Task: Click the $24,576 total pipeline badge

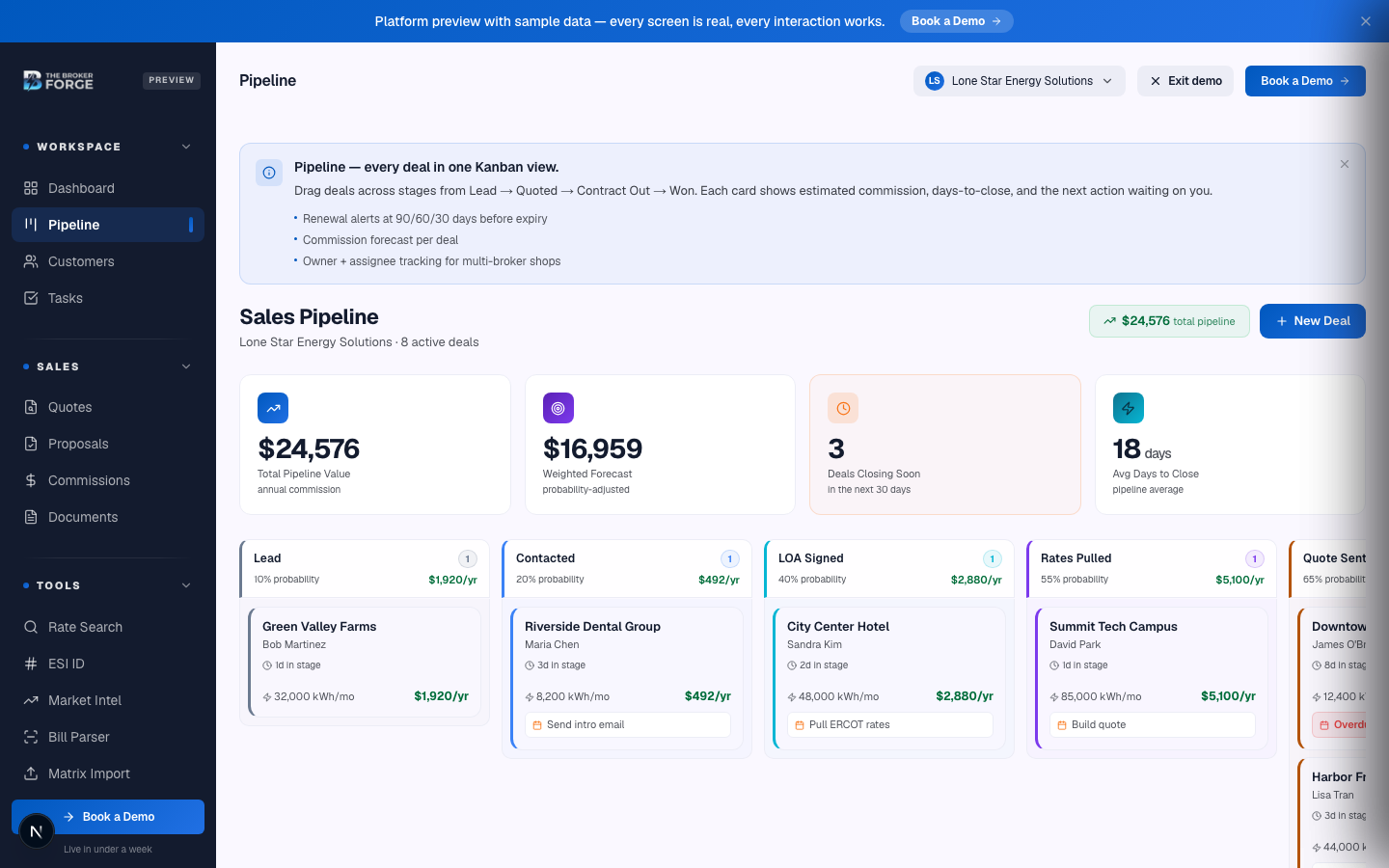Action: click(1169, 321)
